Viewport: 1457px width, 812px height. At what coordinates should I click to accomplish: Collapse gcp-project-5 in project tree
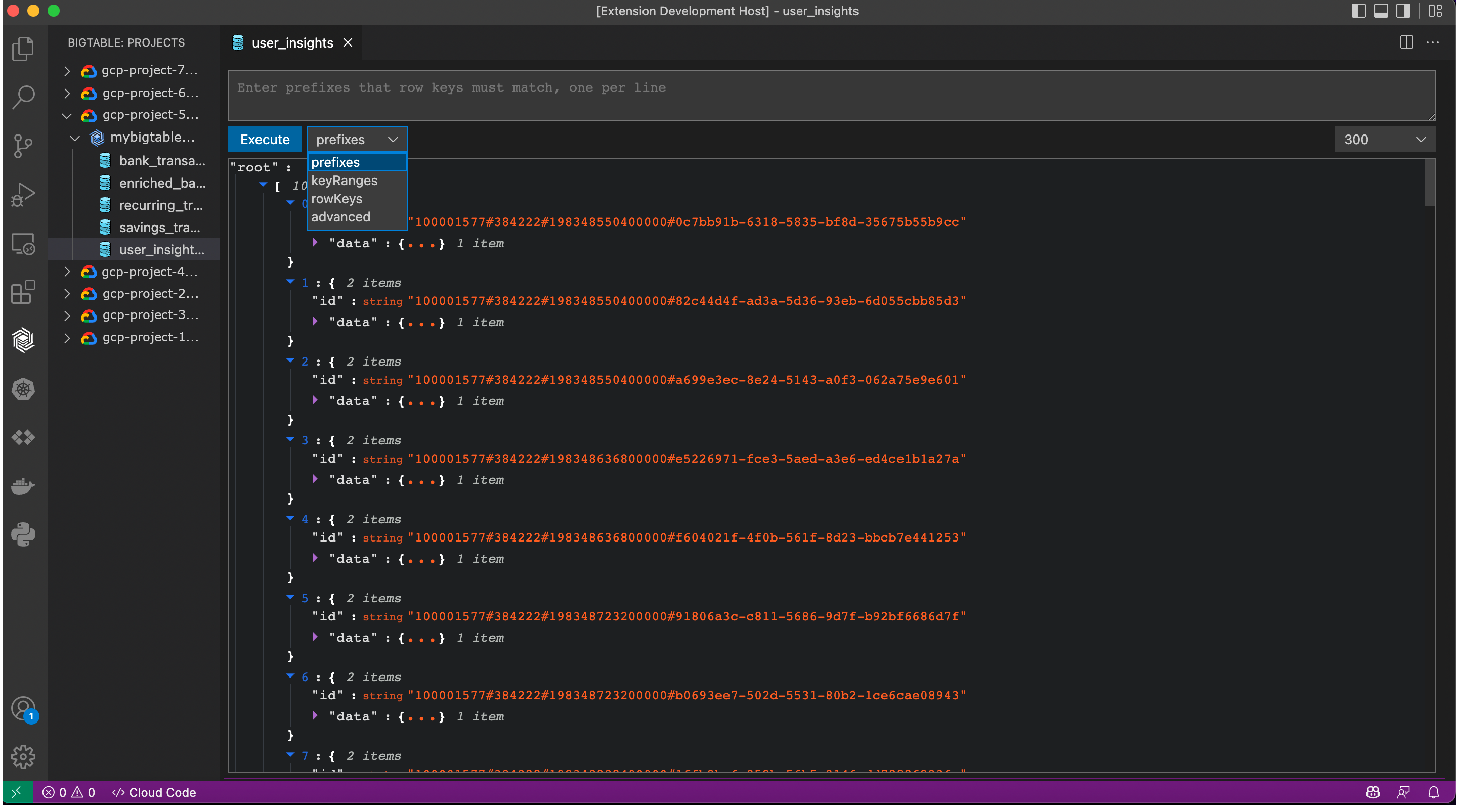[x=67, y=115]
